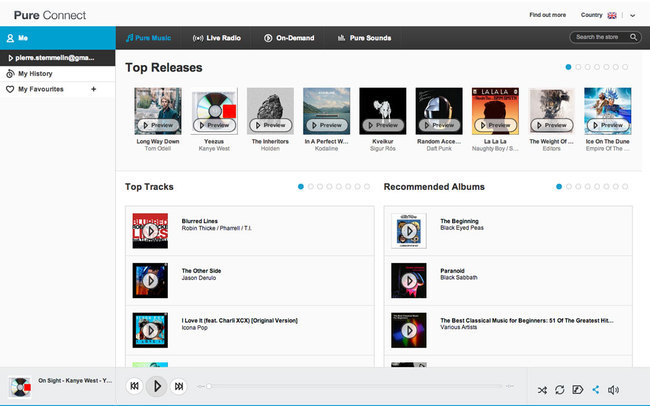This screenshot has width=650, height=406.
Task: Open My Favourites in the sidebar
Action: [x=58, y=89]
